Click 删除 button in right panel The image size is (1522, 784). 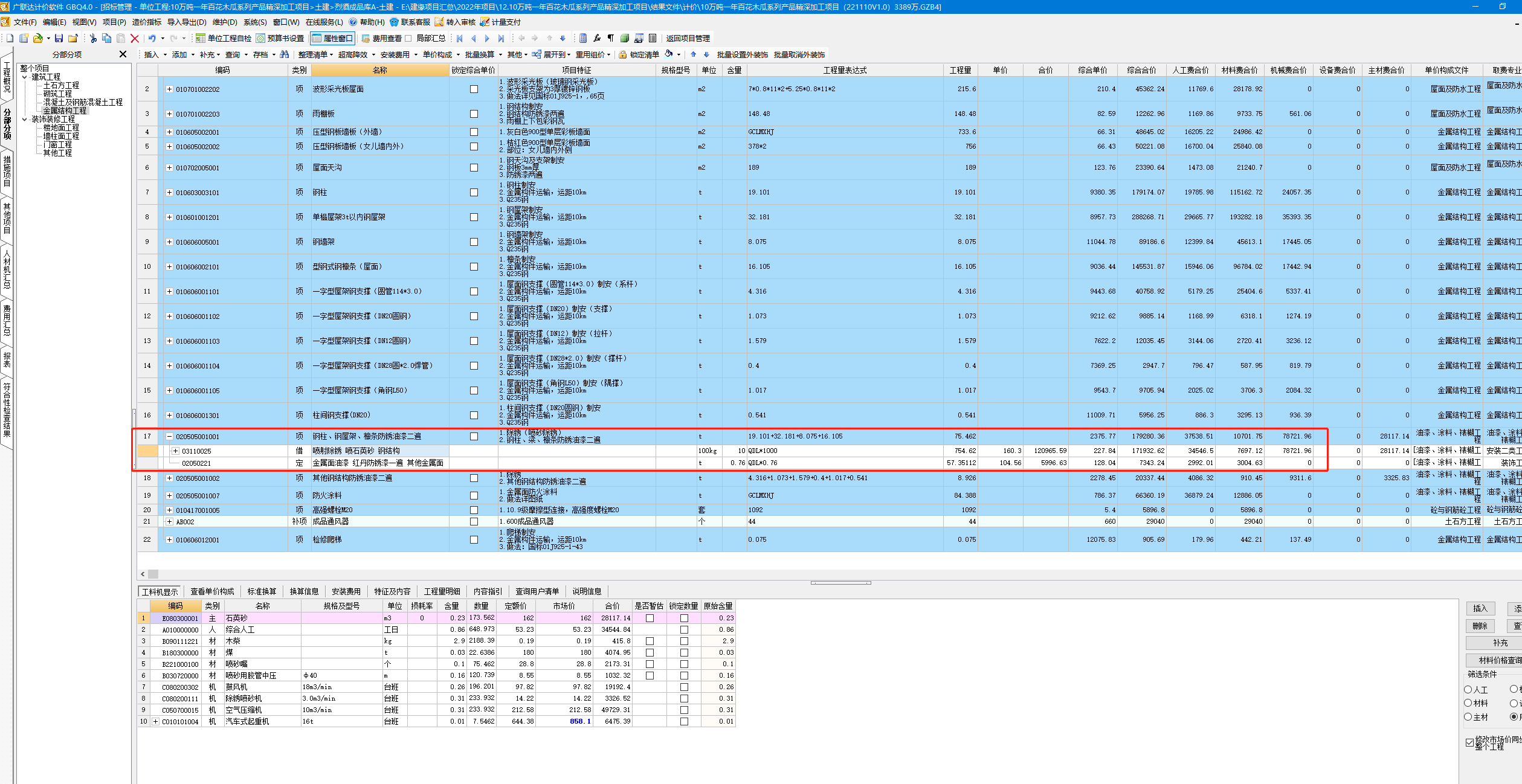pos(1480,626)
